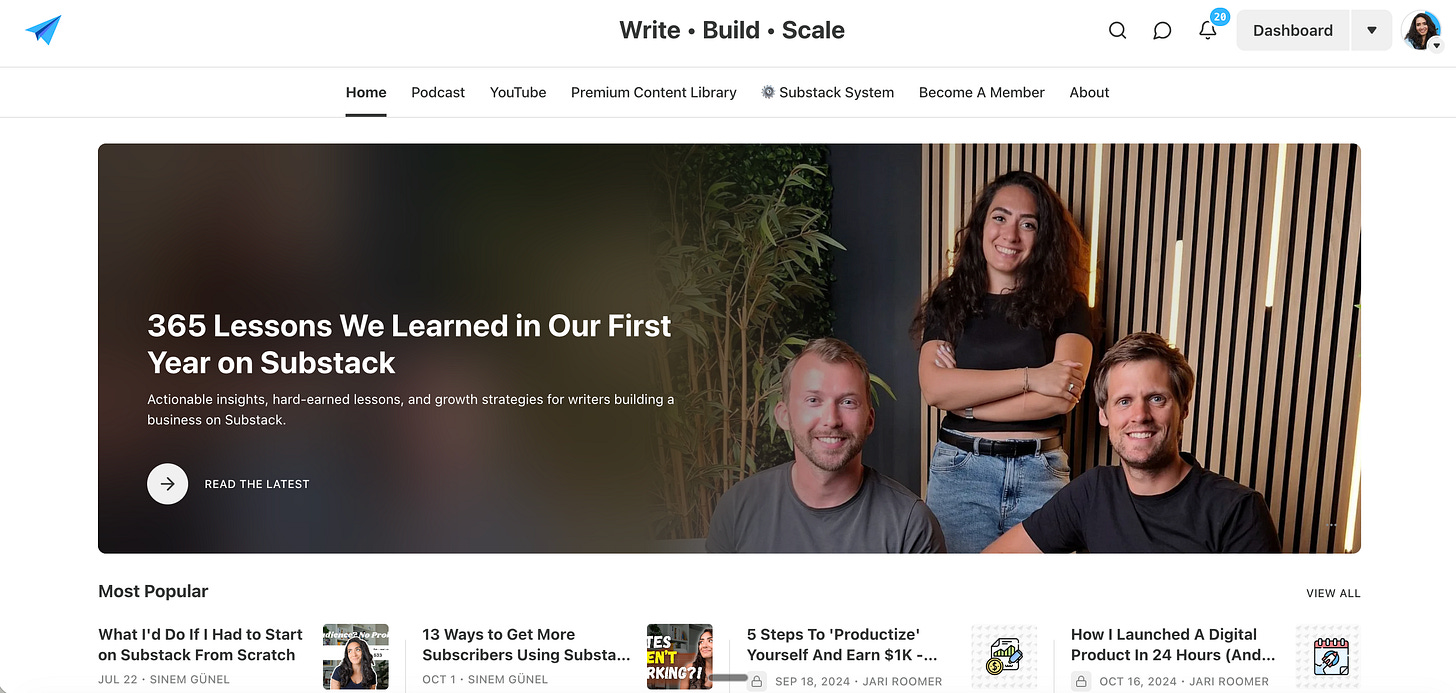Screen dimensions: 1456x693
Task: Click the circular arrow icon in the banner
Action: click(167, 484)
